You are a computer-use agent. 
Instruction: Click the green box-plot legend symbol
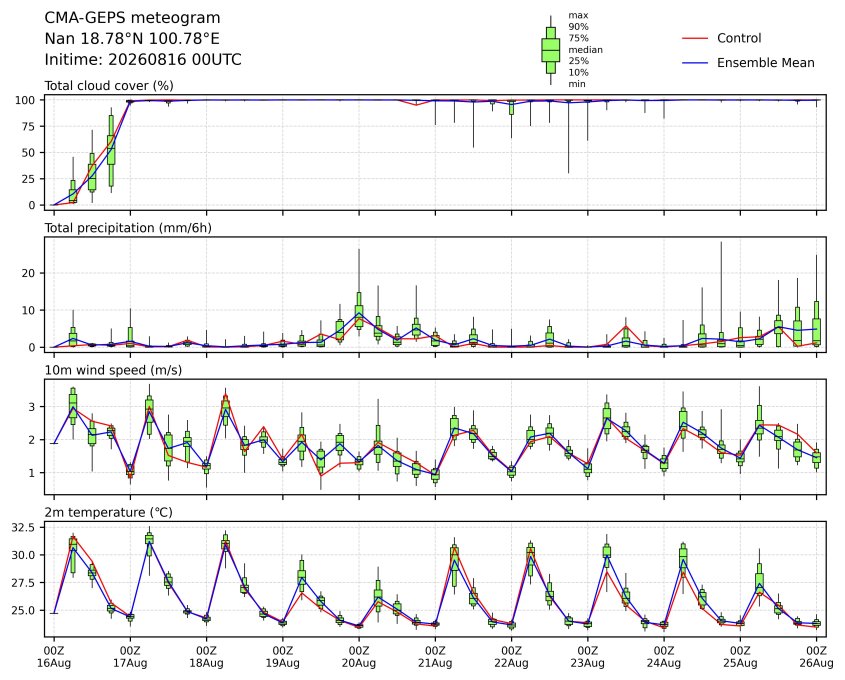550,50
